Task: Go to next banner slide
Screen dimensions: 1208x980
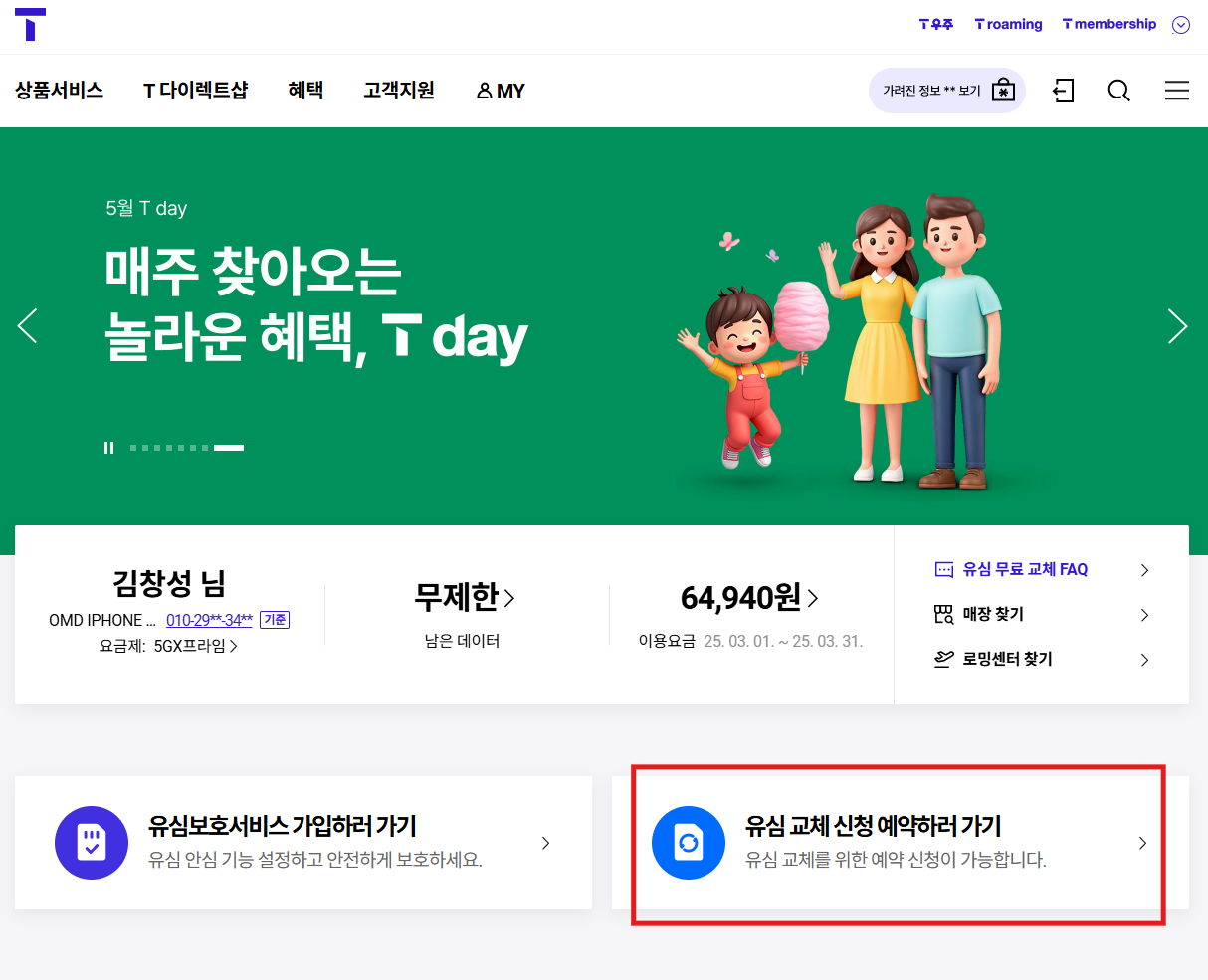Action: click(1178, 325)
